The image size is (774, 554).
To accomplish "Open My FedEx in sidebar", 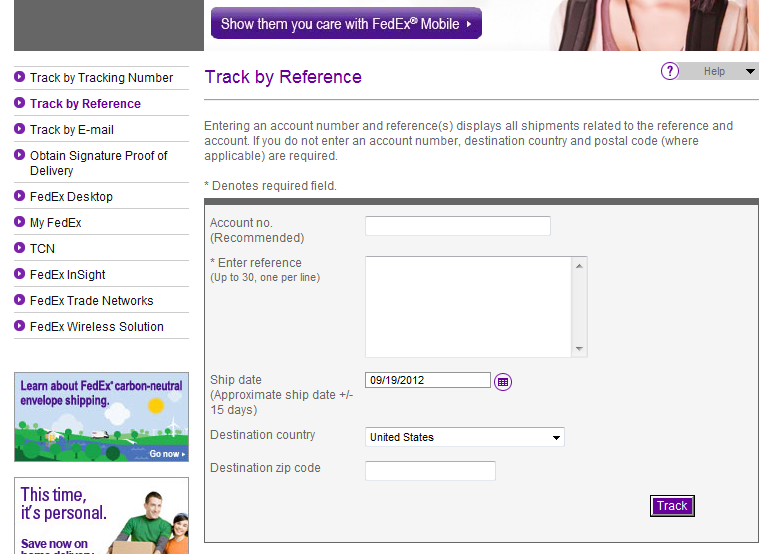I will [55, 223].
